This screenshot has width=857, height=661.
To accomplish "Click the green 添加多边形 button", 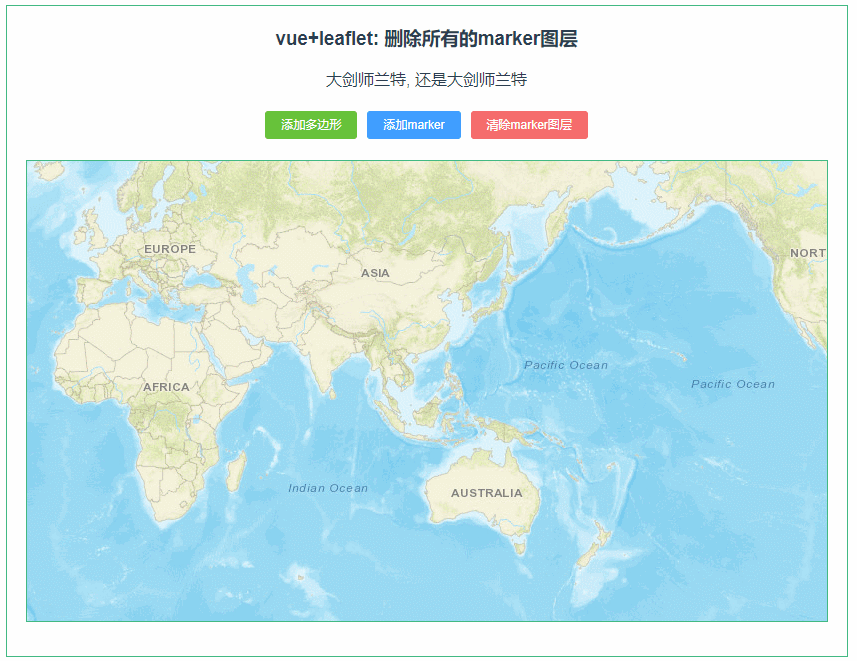I will click(x=310, y=125).
